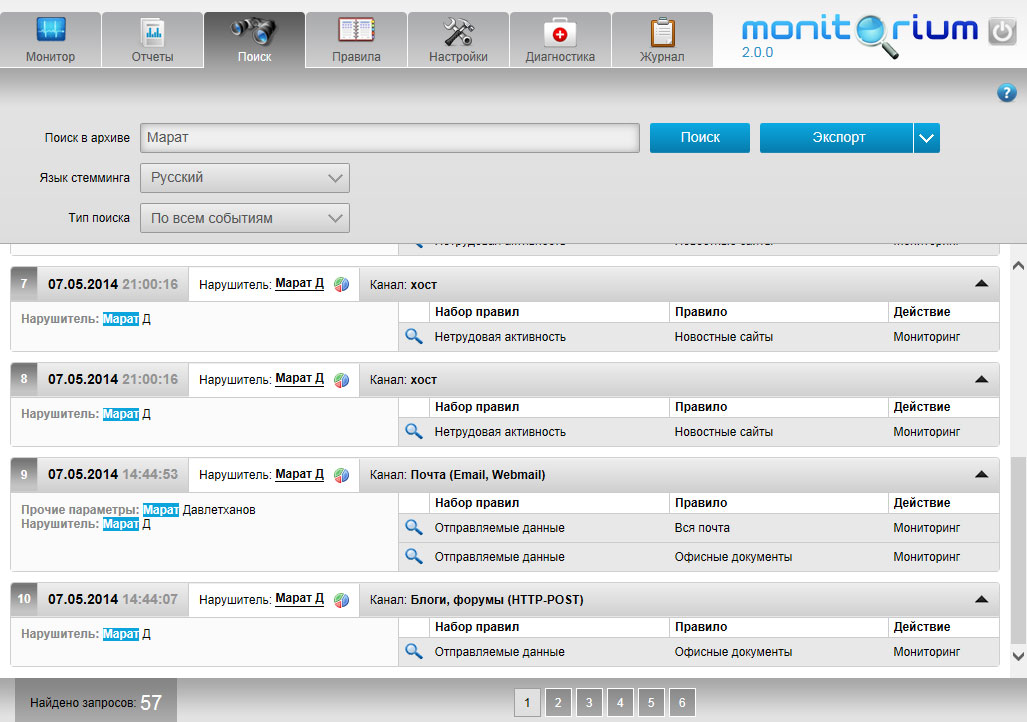Click the 07.05.2014 14:44:07 timestamp

pyautogui.click(x=113, y=599)
